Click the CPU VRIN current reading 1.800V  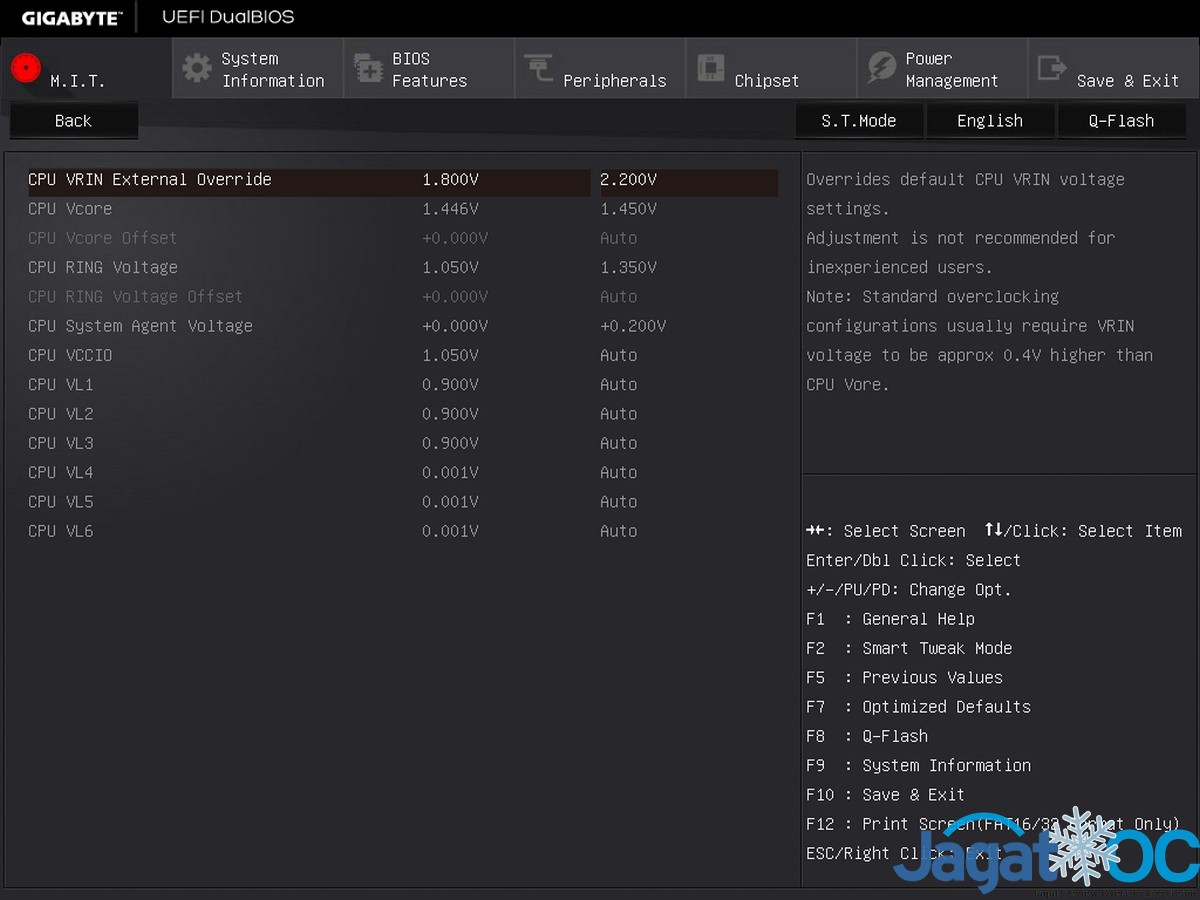click(x=450, y=180)
